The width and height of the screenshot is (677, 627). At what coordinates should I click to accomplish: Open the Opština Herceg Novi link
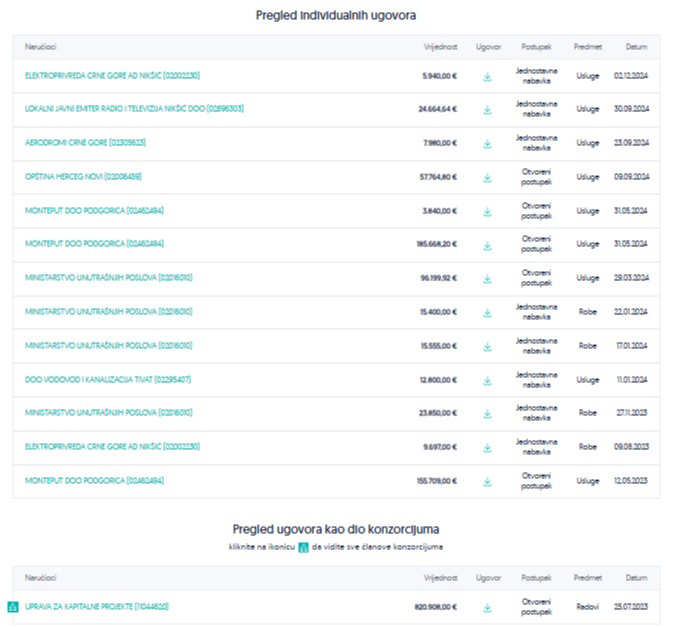coord(83,178)
